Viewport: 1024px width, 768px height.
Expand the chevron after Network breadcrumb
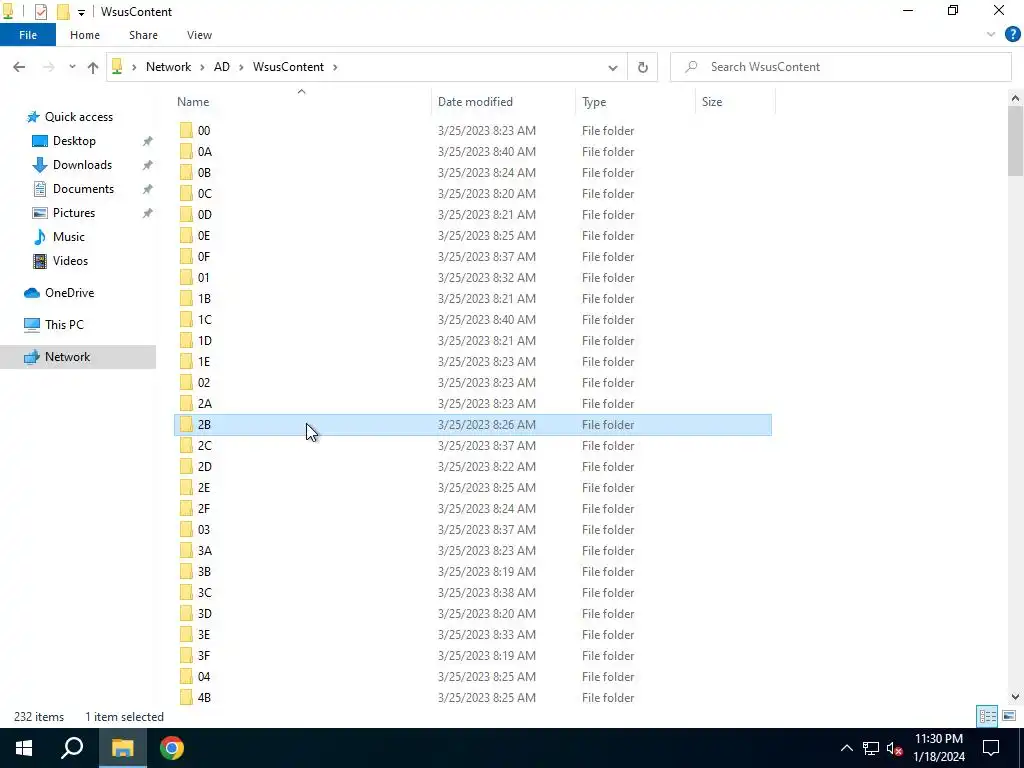tap(202, 67)
